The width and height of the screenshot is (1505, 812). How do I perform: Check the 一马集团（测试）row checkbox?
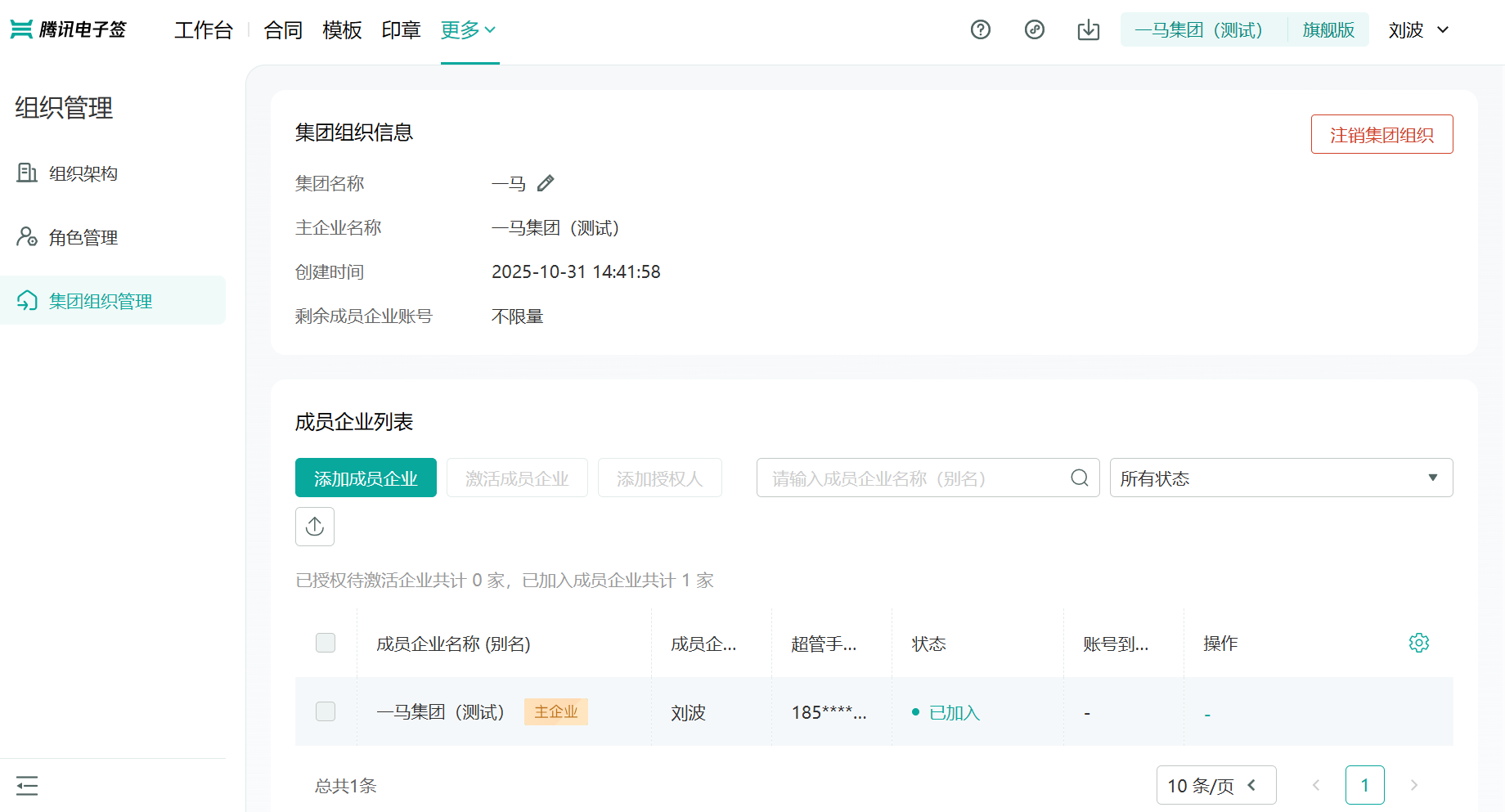[326, 711]
